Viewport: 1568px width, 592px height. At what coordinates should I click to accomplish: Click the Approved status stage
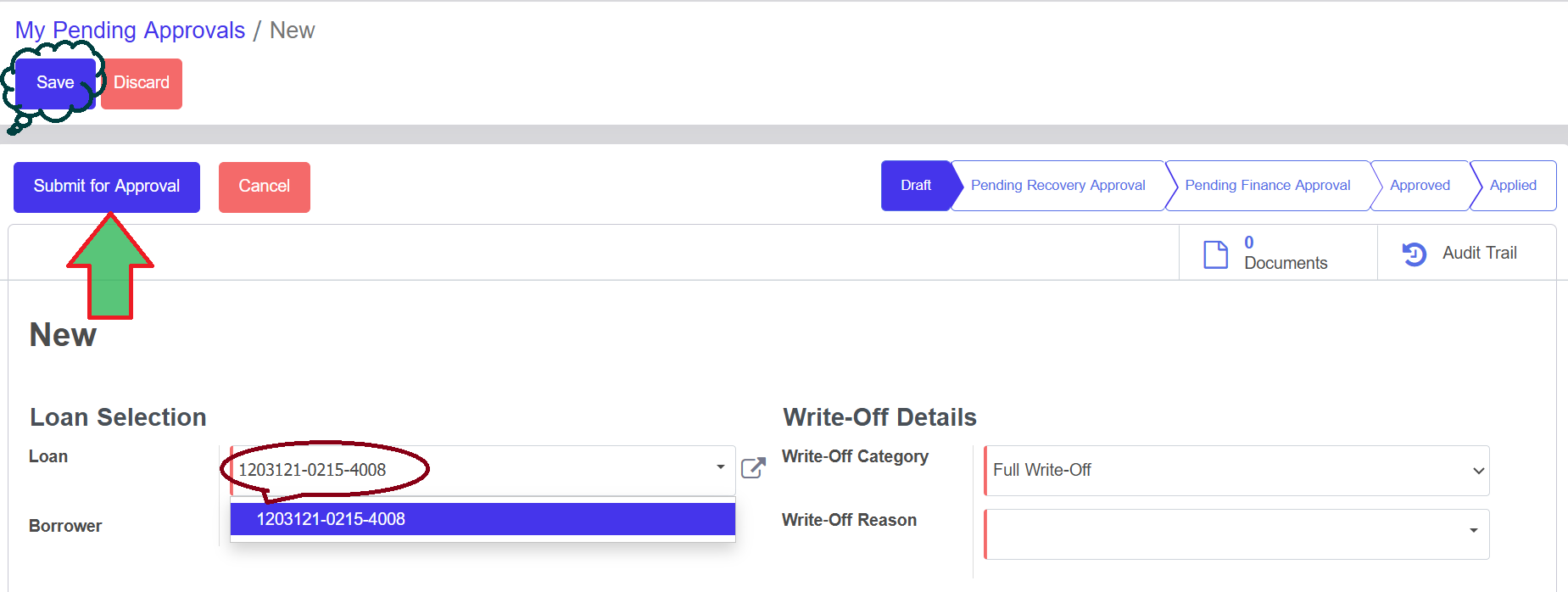[x=1419, y=186]
